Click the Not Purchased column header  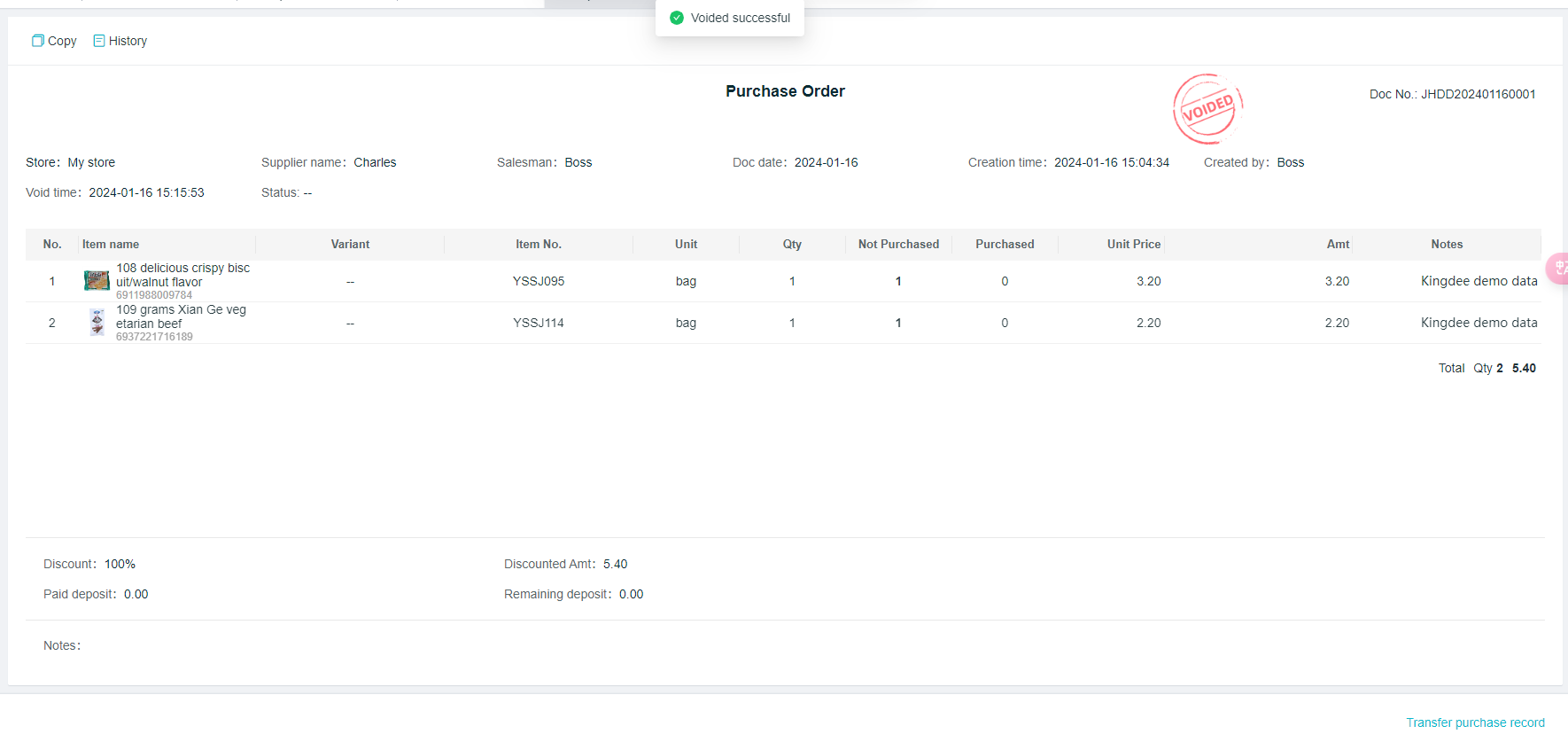click(898, 245)
